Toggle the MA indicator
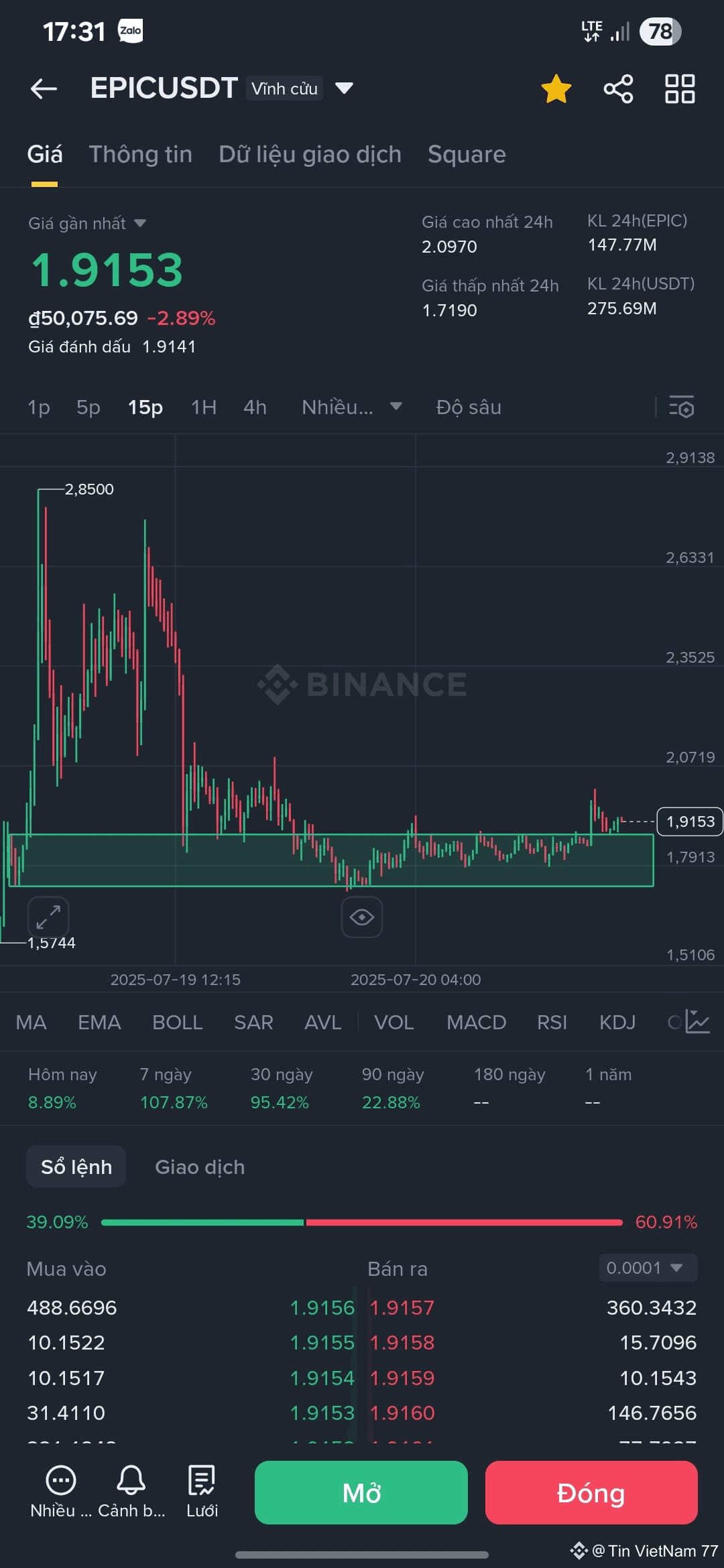The image size is (724, 1568). (x=31, y=1022)
